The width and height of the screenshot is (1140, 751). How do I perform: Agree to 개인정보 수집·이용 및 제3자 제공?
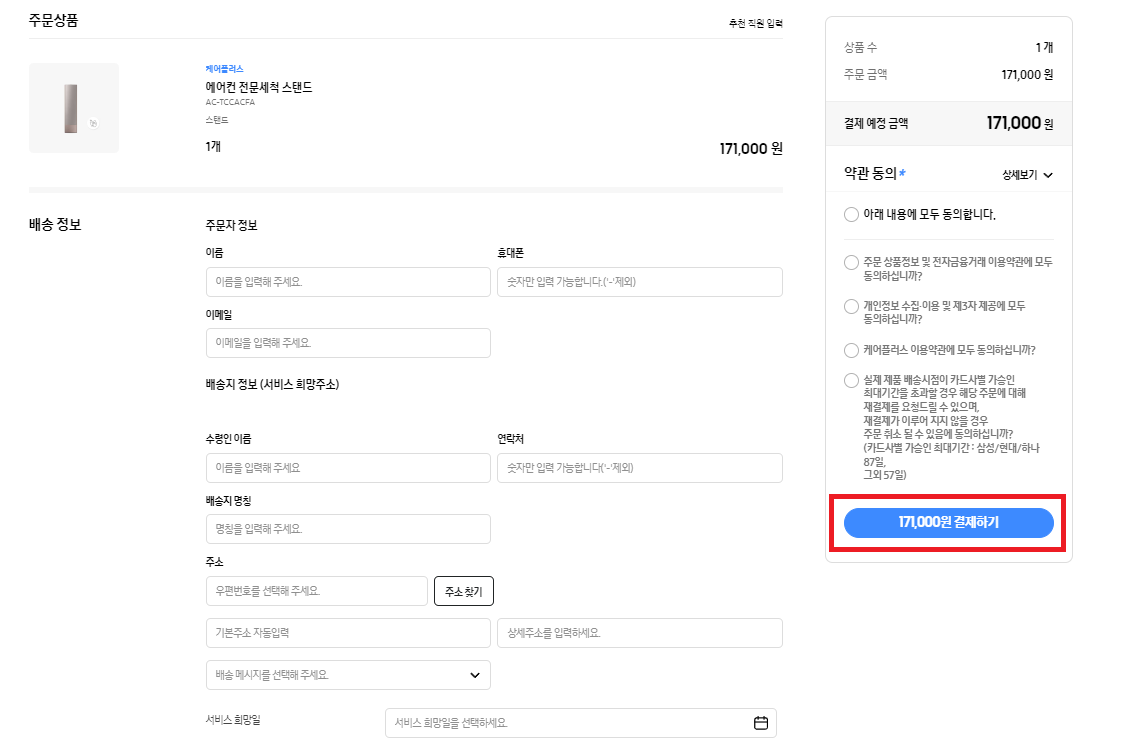point(851,306)
